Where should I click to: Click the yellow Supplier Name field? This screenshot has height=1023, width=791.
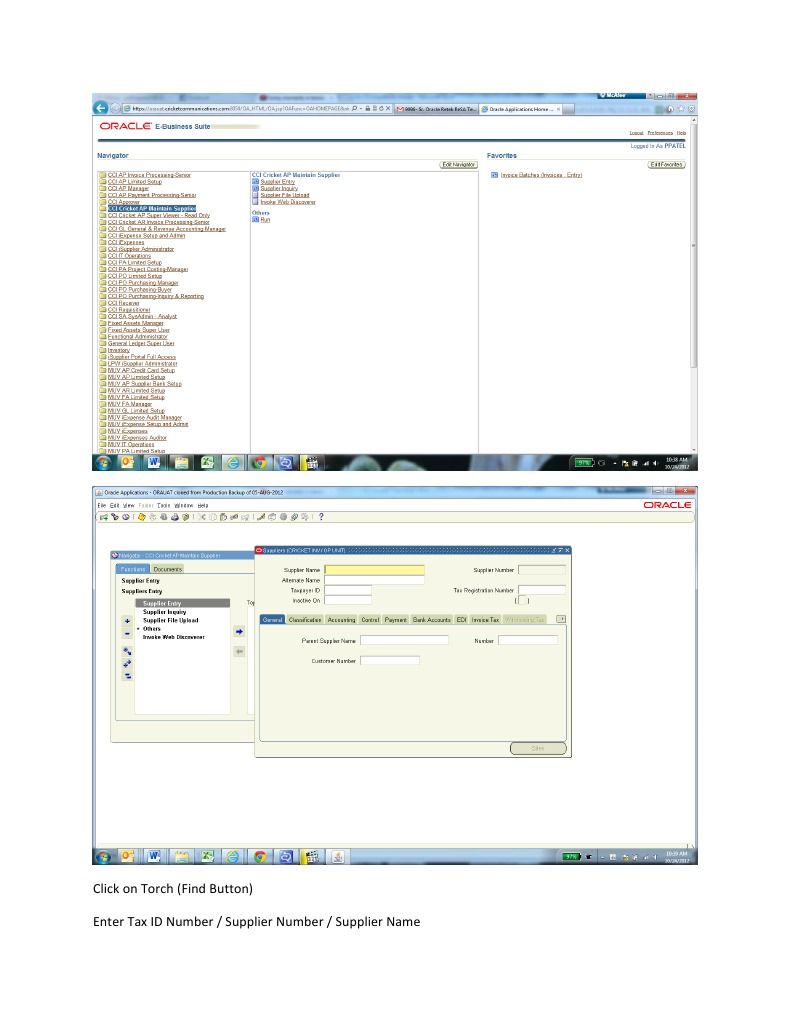point(375,570)
